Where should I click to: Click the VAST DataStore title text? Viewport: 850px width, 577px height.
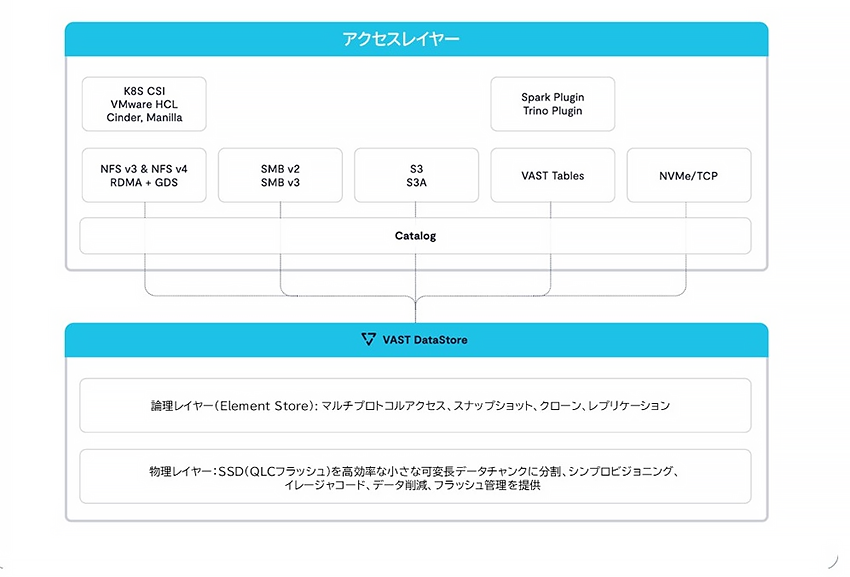[x=425, y=340]
